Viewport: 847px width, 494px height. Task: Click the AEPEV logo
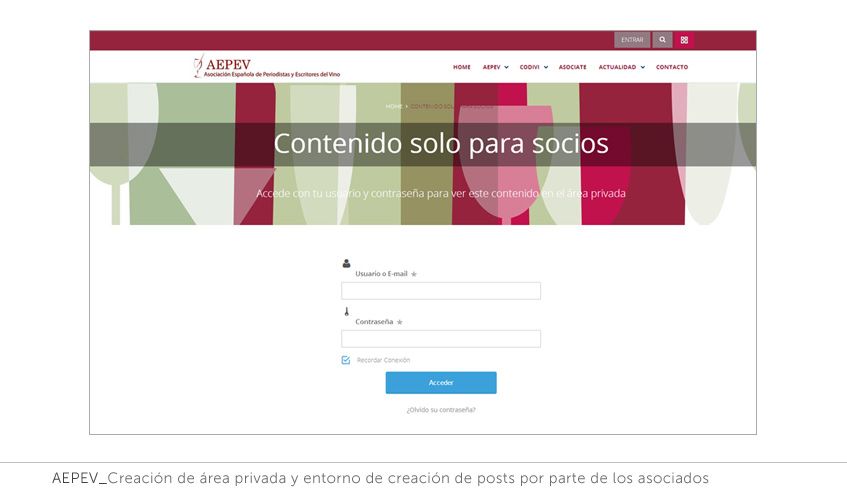[267, 66]
